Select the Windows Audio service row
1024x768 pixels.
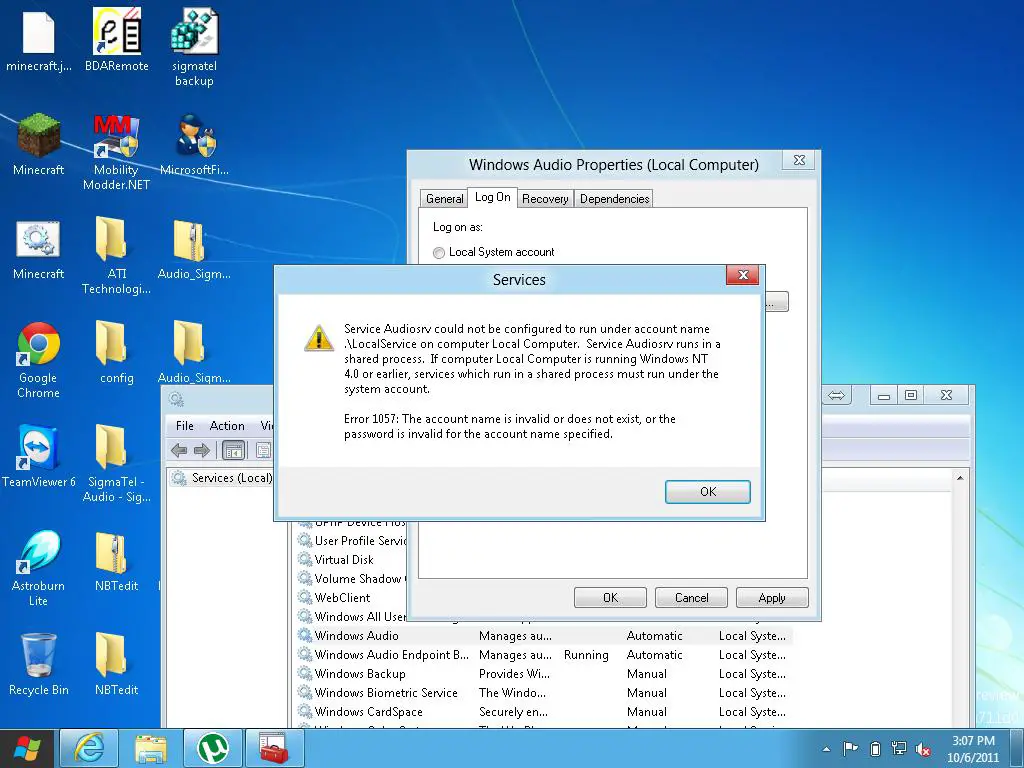click(543, 635)
